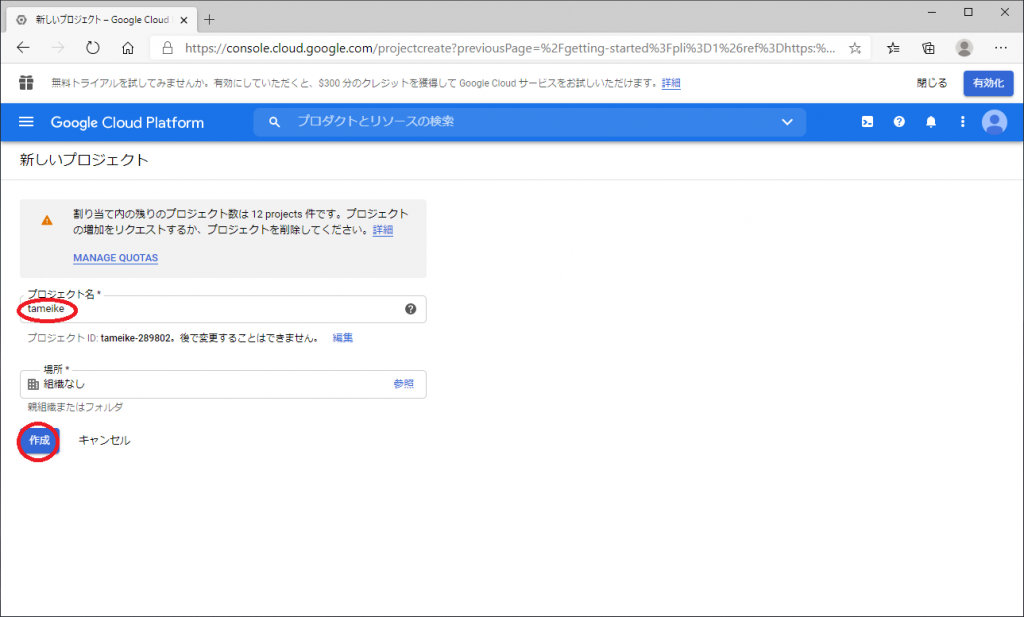Expand the search bar dropdown arrow
The image size is (1024, 617).
coord(787,122)
